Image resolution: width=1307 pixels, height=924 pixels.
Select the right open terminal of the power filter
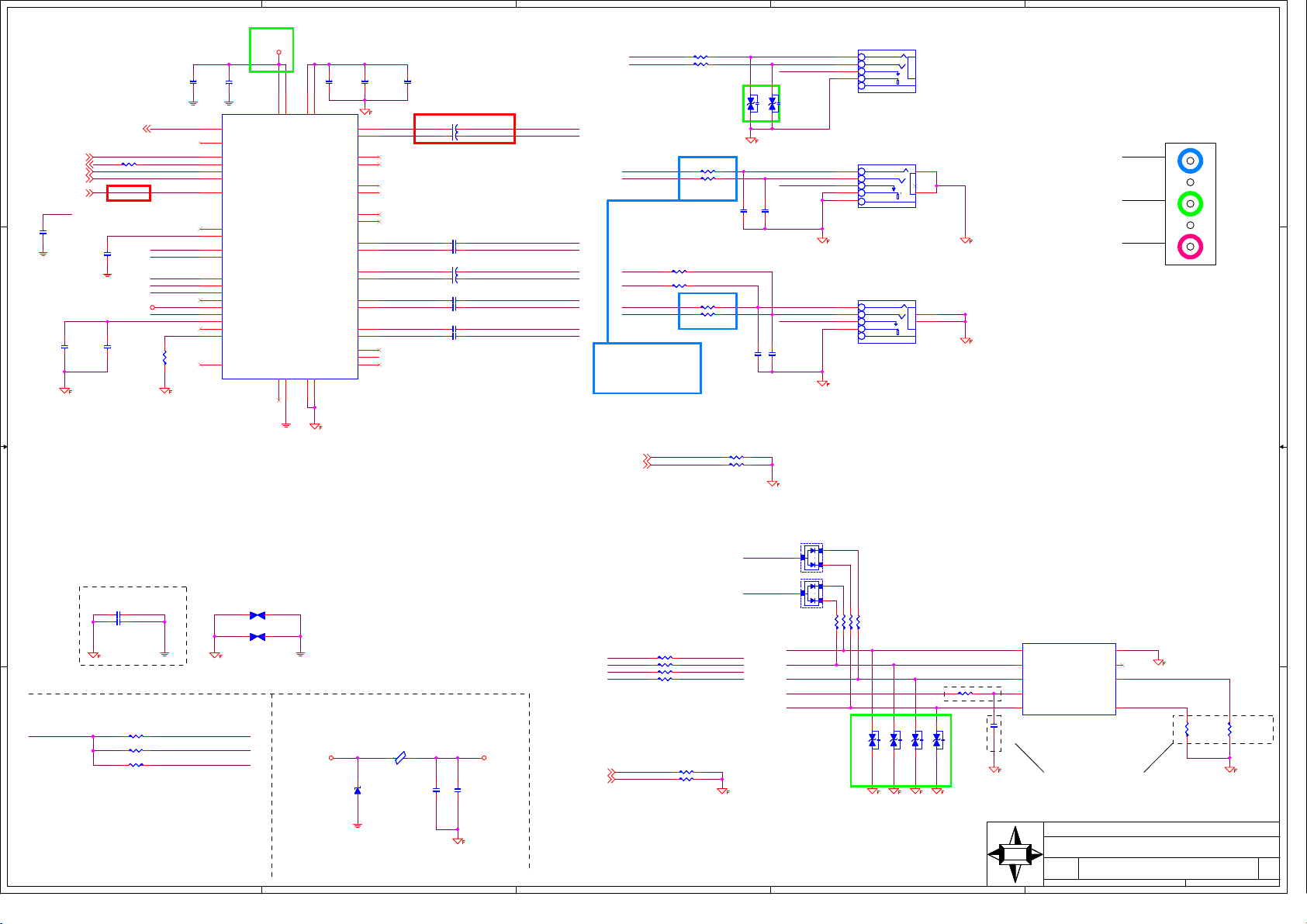(484, 758)
